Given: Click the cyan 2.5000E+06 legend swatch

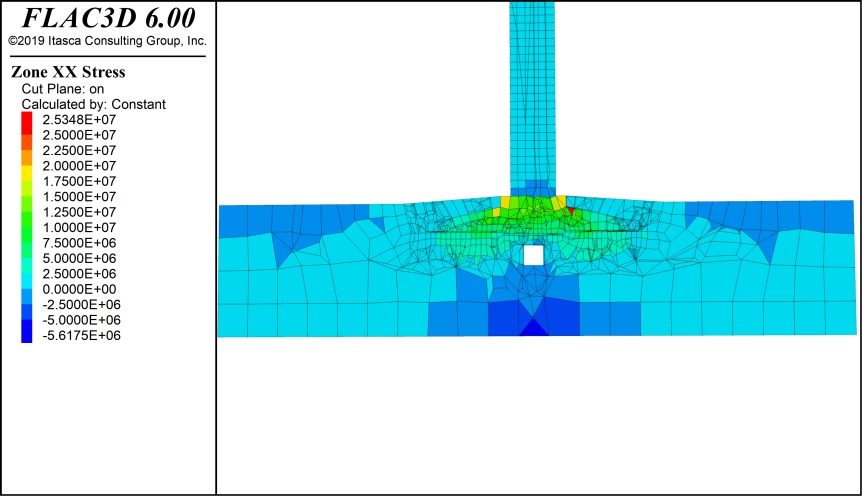Looking at the screenshot, I should 27,273.
